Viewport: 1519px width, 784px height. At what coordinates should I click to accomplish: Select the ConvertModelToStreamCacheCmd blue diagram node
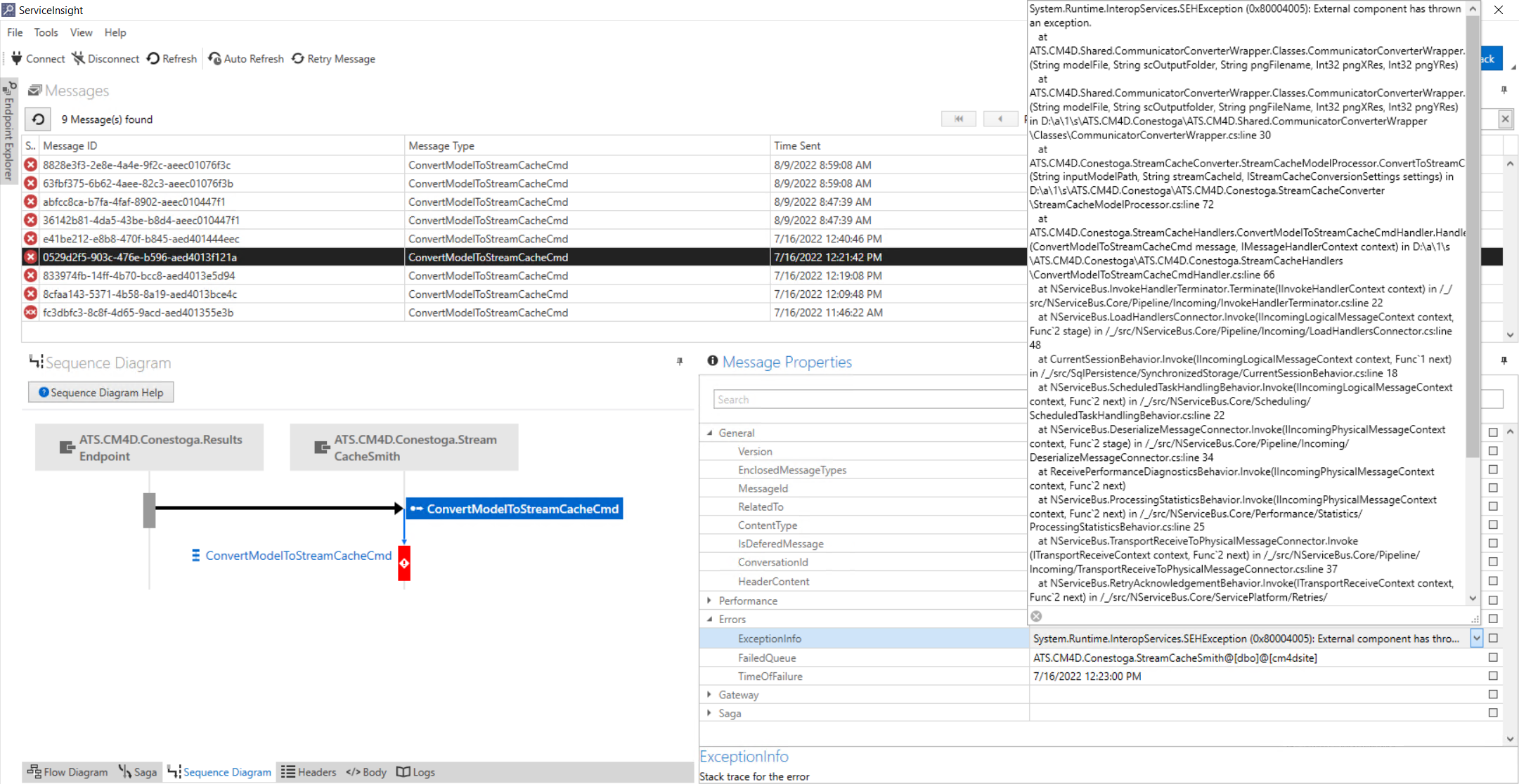(515, 509)
